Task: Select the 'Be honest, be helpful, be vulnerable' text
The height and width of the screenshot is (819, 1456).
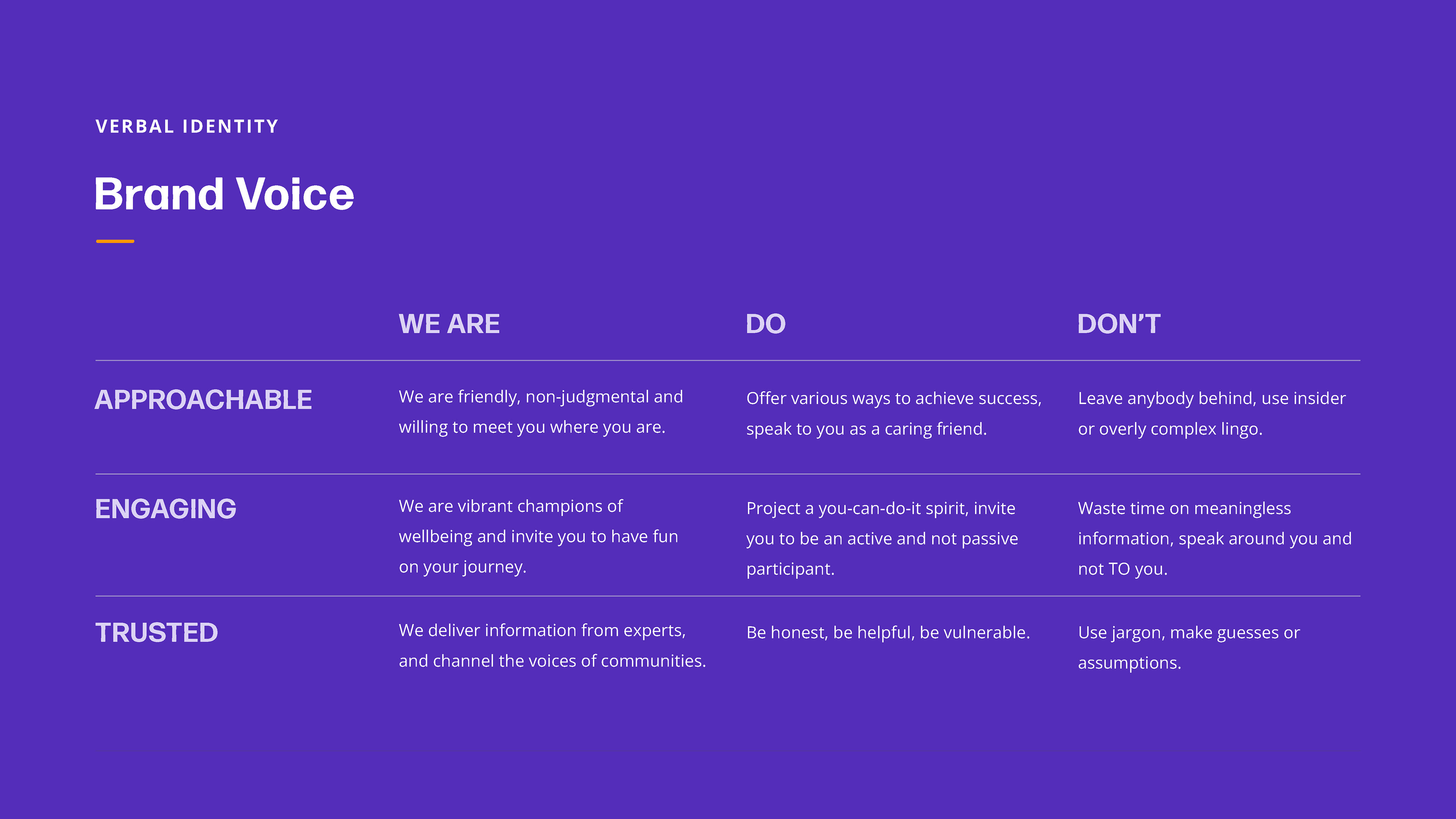Action: 887,632
